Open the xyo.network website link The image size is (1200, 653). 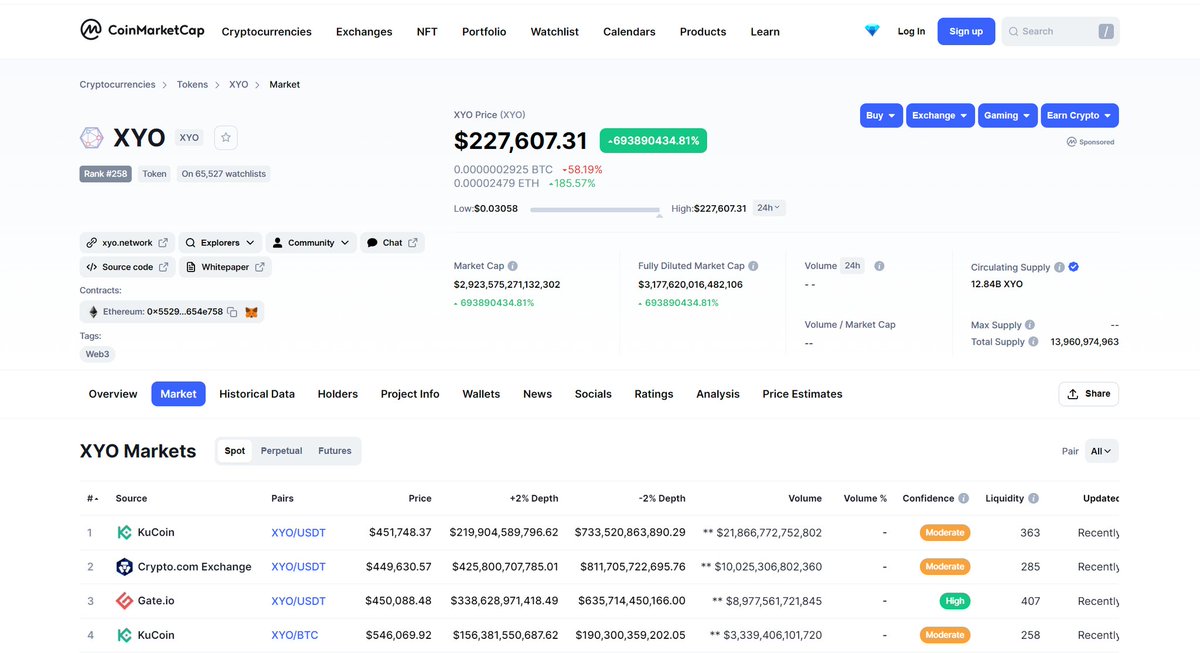tap(127, 242)
